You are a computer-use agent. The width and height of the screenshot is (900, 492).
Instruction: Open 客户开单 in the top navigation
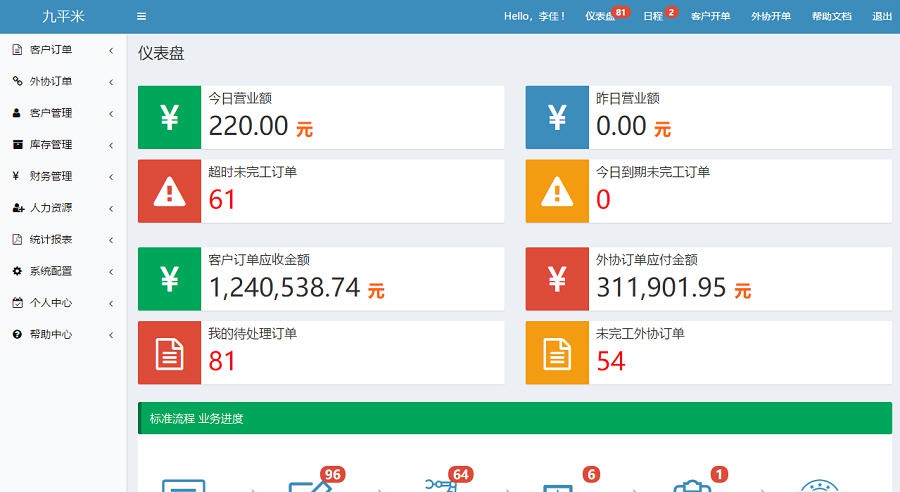[711, 17]
